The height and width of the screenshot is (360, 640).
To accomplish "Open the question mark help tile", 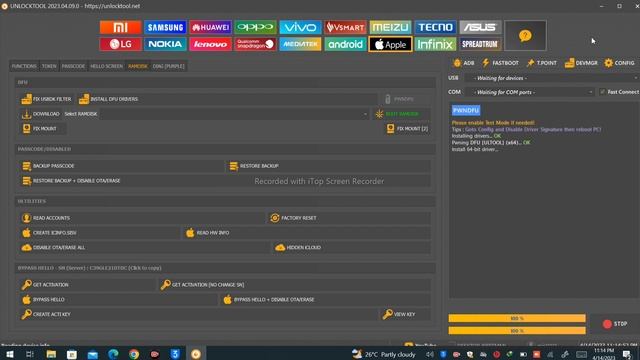I will (525, 36).
